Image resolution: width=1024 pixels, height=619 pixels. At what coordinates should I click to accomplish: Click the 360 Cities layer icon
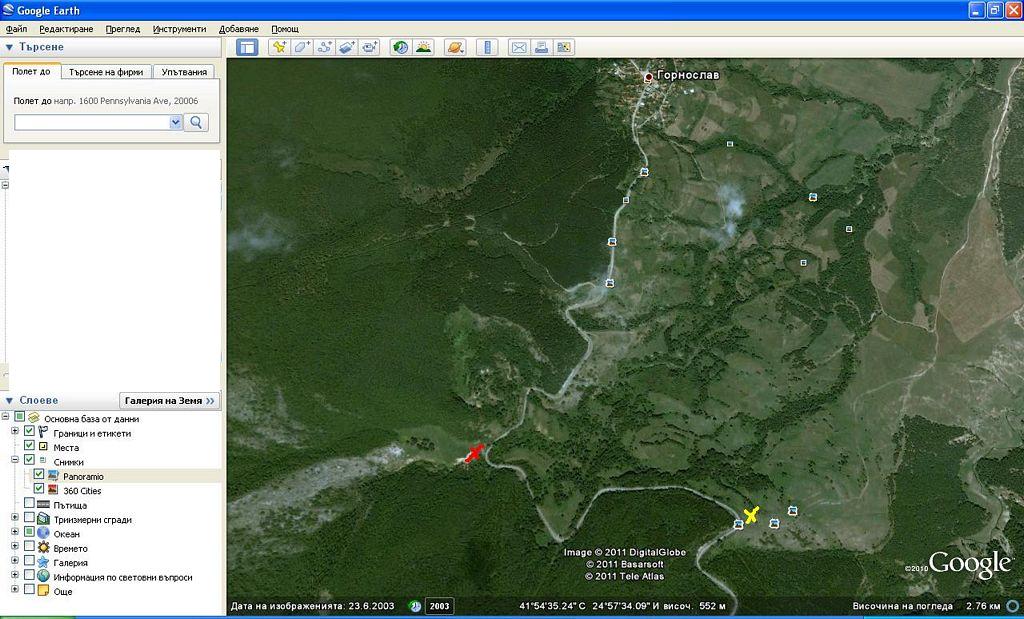[x=53, y=490]
